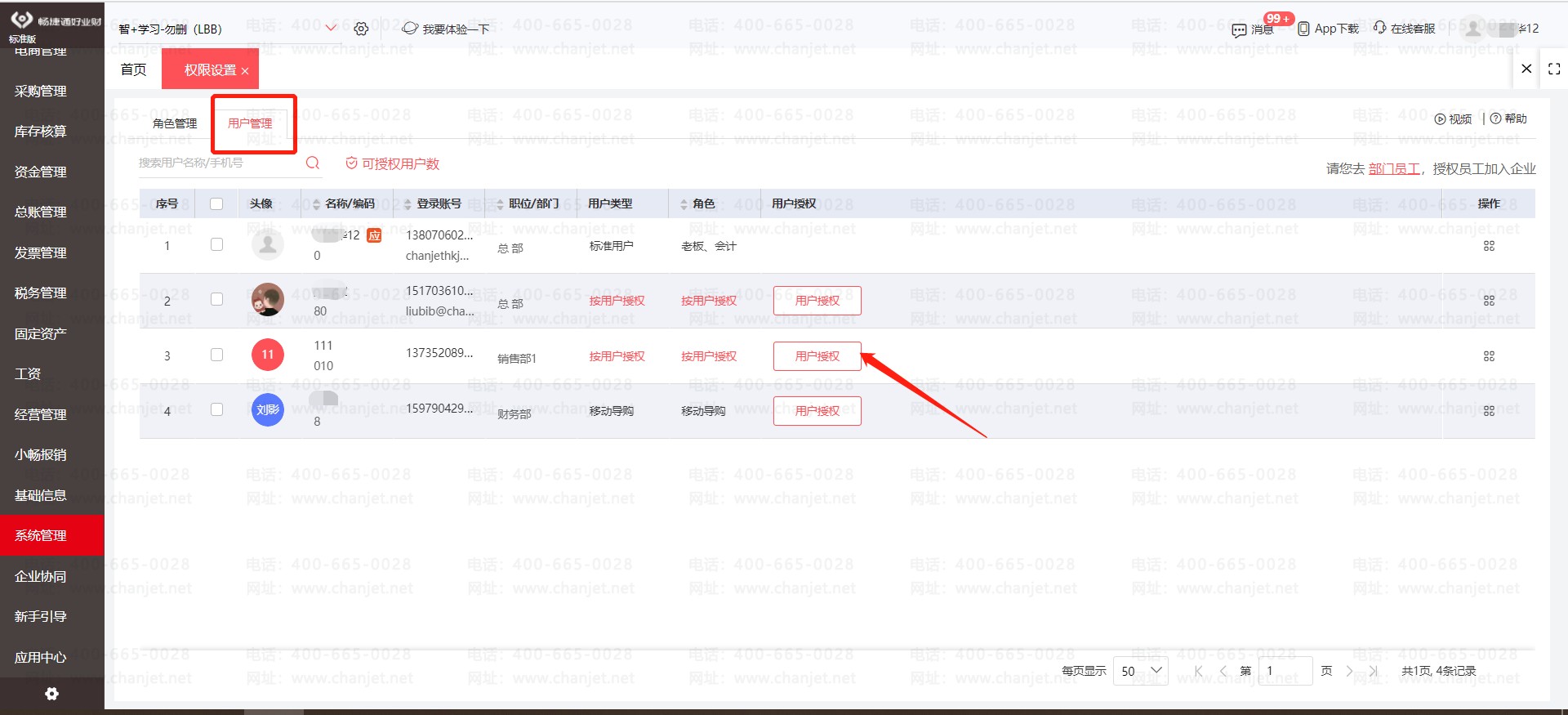Open 应用中心 in the sidebar
This screenshot has height=715, width=1568.
41,658
